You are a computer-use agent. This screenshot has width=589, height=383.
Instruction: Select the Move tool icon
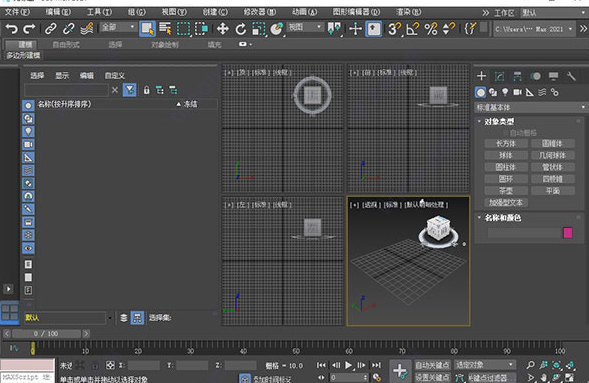(223, 29)
